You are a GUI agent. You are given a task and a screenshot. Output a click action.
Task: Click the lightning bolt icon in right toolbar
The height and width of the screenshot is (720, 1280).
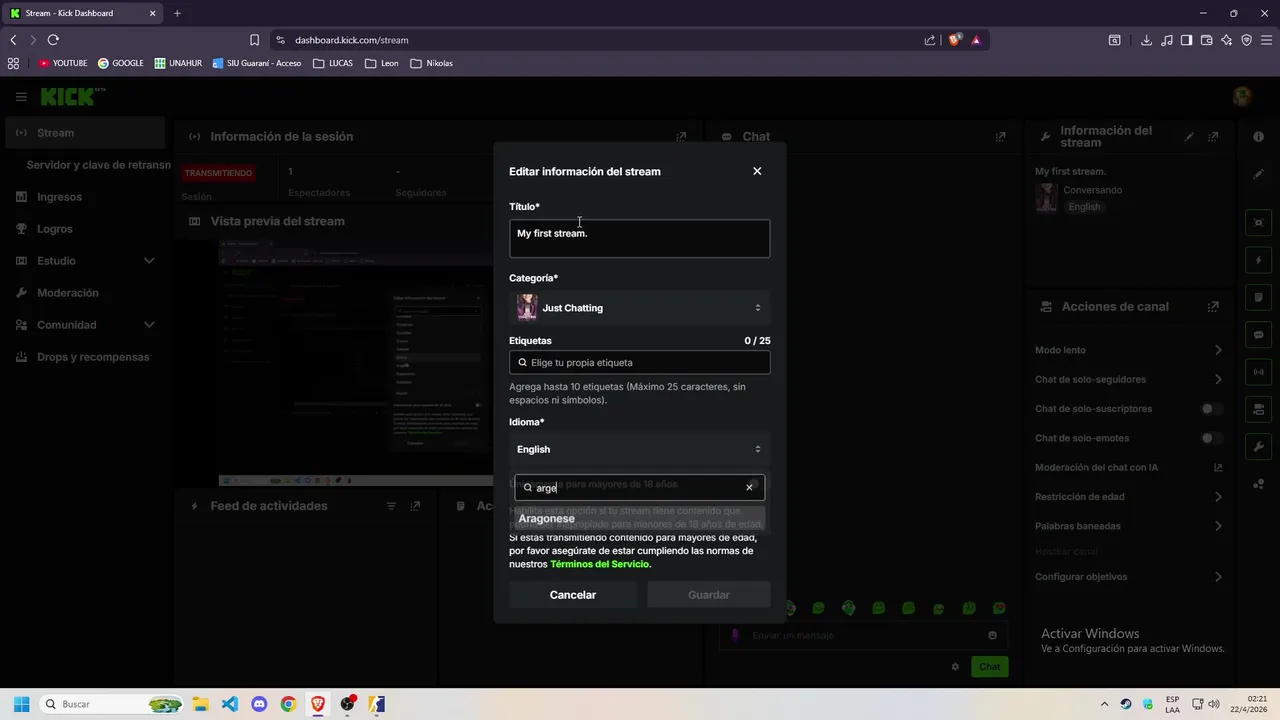(x=1259, y=260)
